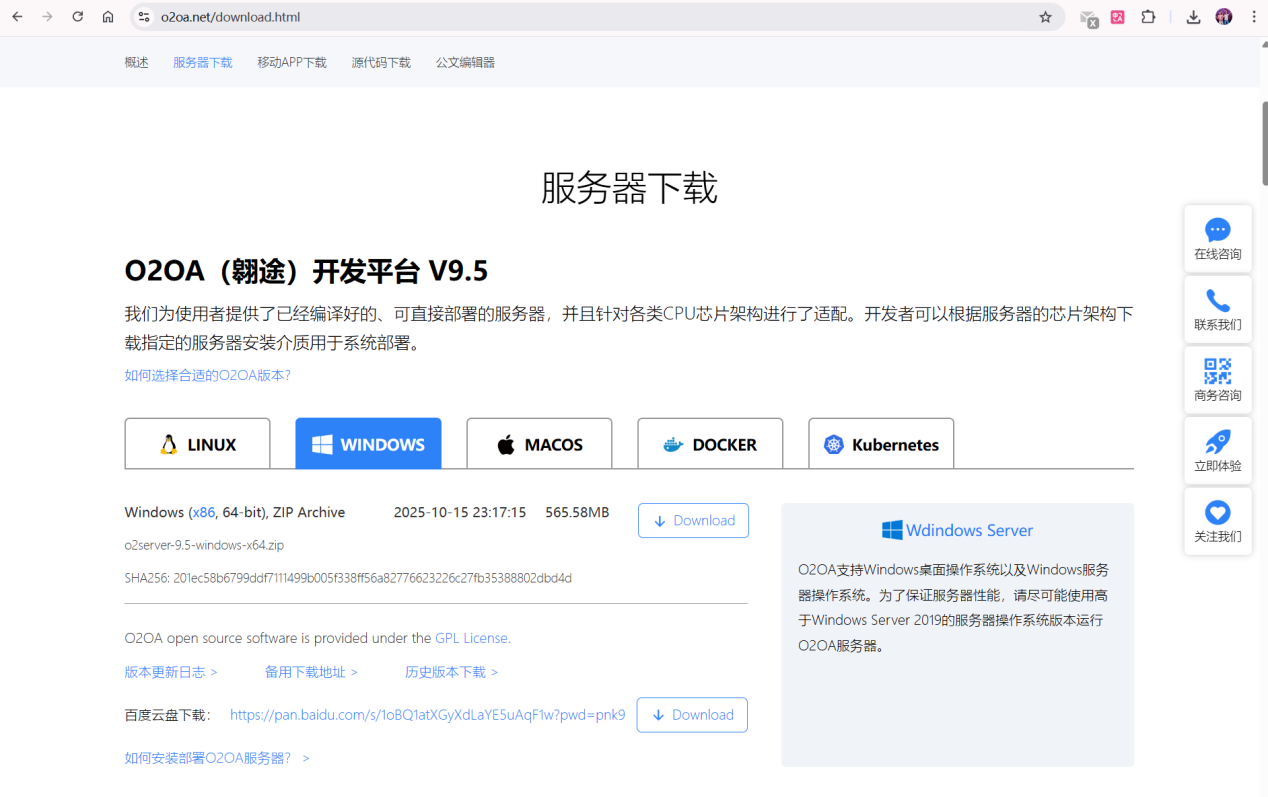Open the 服务器下载 navigation item

pos(202,62)
